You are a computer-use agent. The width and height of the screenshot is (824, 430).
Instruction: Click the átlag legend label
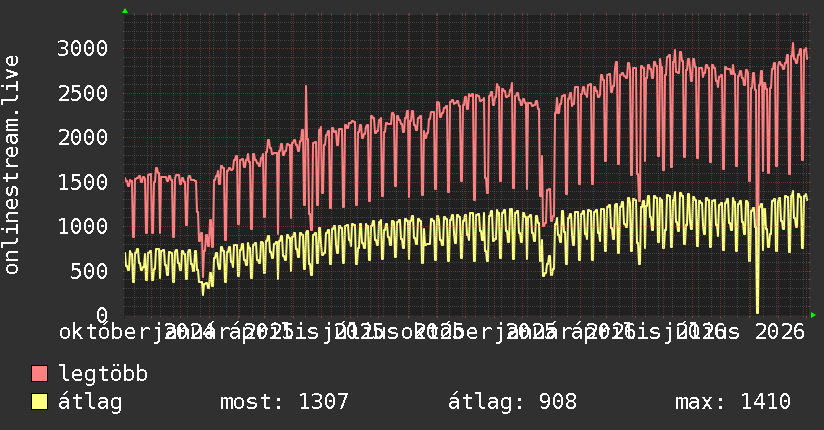click(x=90, y=402)
